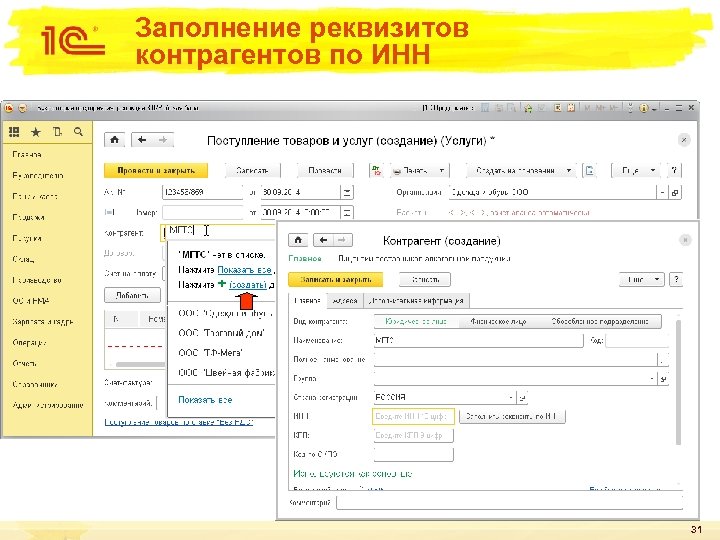Click the Создать link in suggestion popup

(248, 285)
